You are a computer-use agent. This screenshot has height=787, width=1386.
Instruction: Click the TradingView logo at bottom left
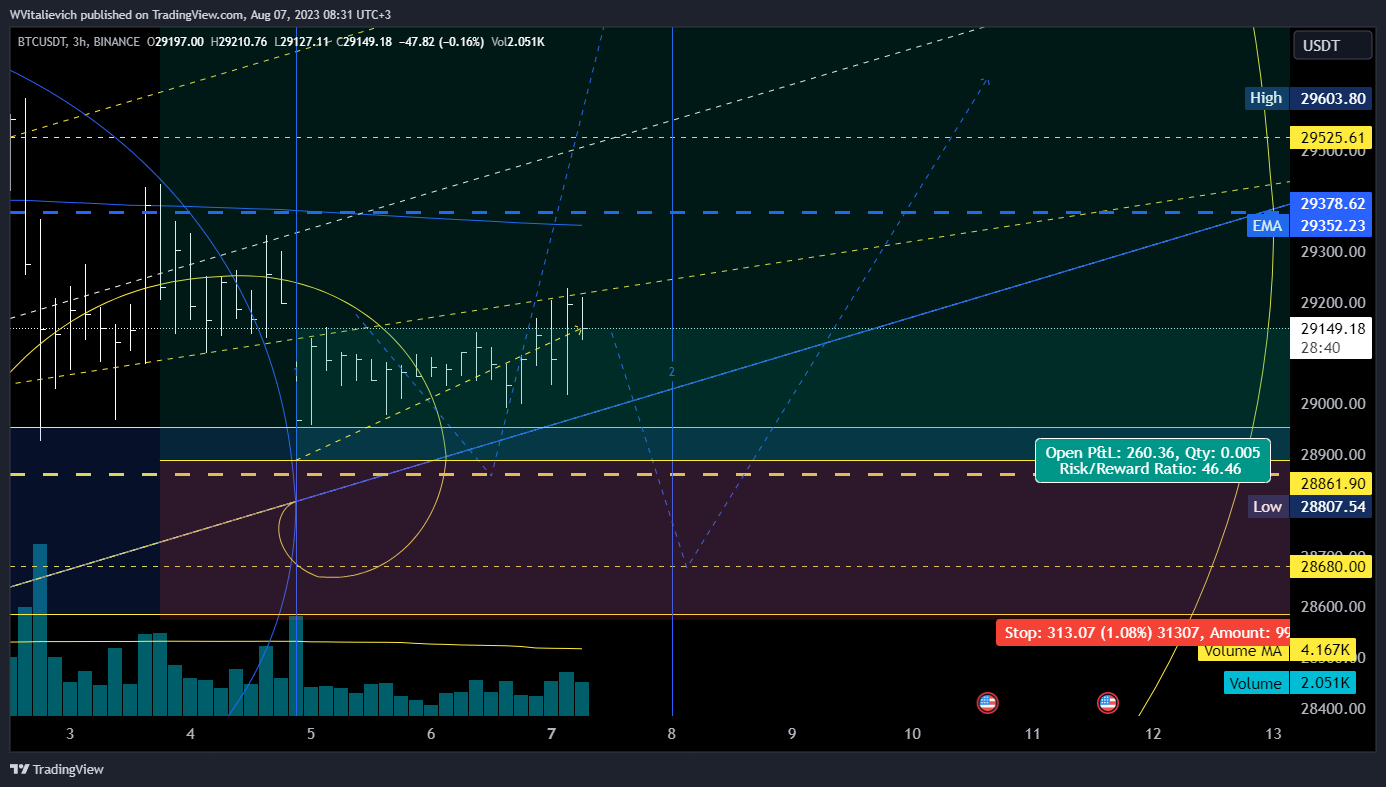57,769
